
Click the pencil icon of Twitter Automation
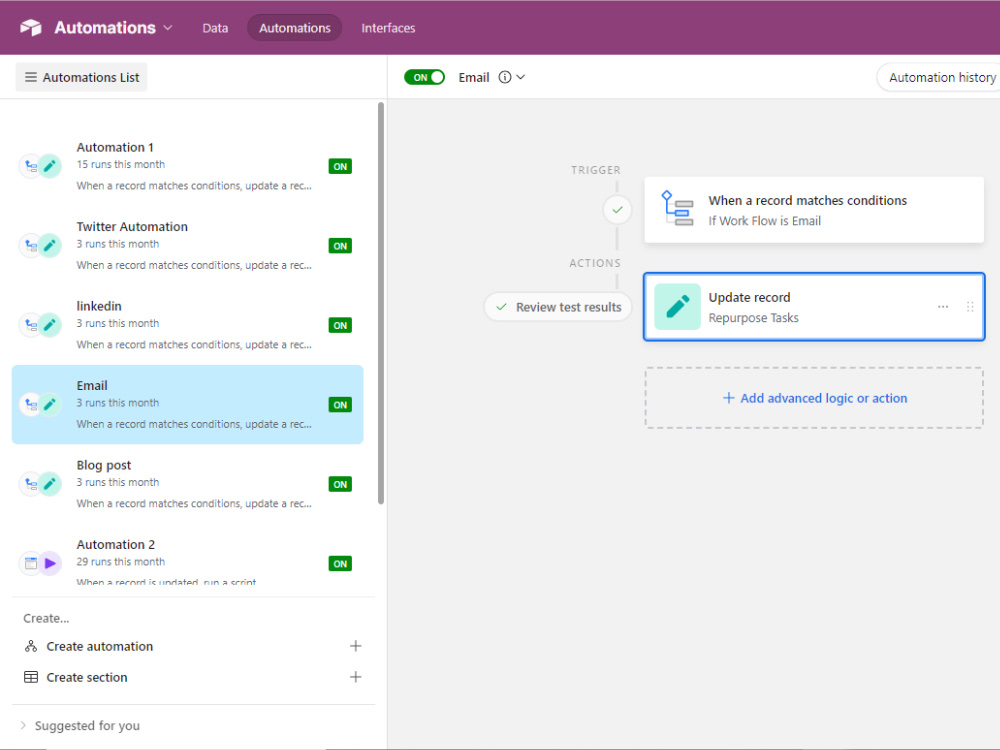pyautogui.click(x=50, y=246)
